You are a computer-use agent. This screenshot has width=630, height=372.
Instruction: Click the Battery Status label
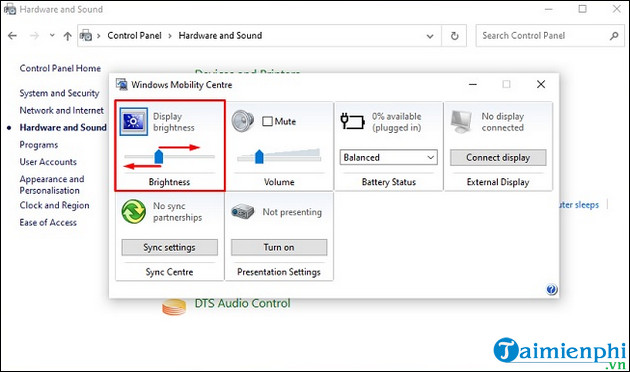click(x=389, y=182)
